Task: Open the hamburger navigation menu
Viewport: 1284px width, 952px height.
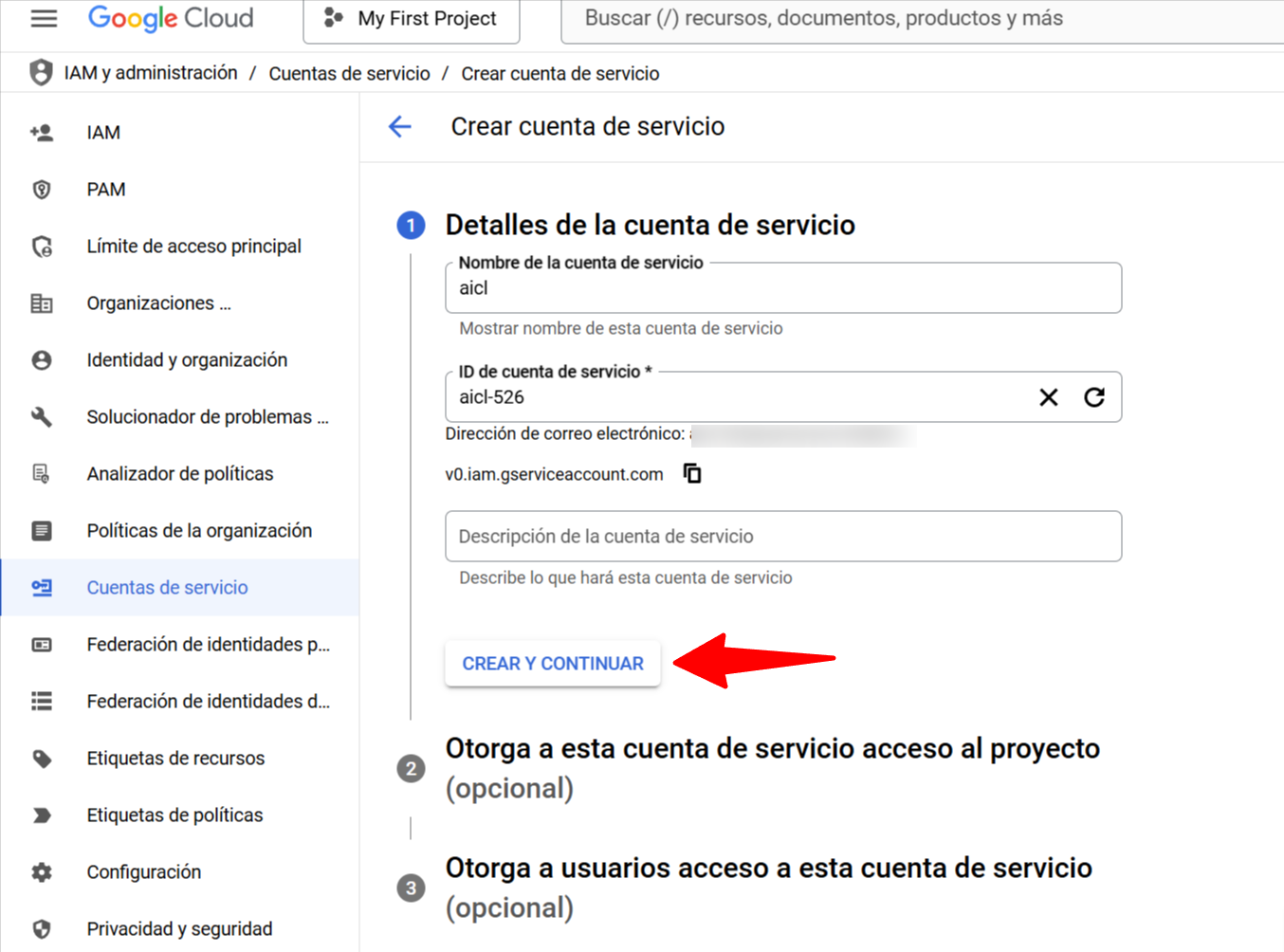Action: [44, 19]
